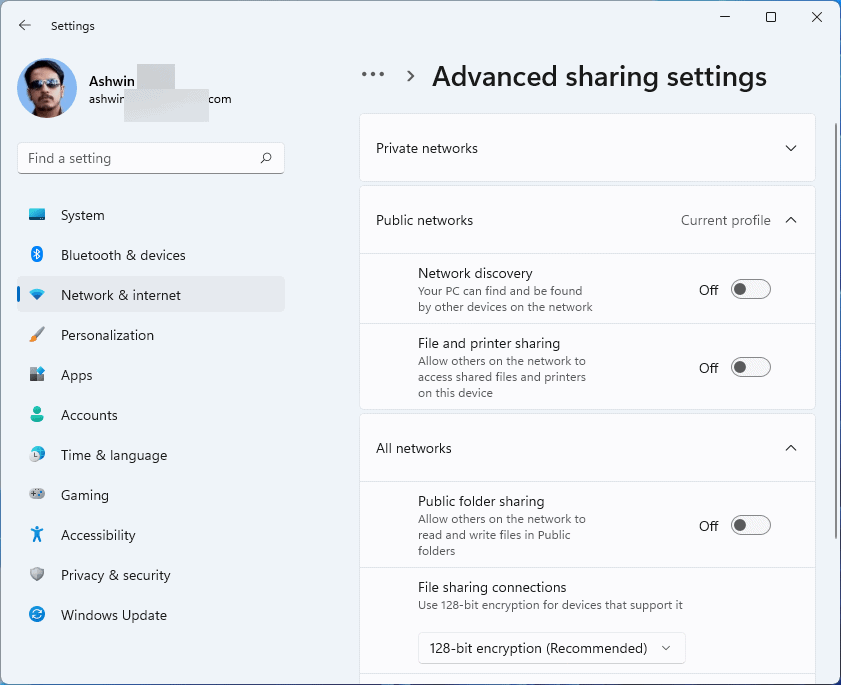The image size is (841, 685).
Task: Click the Gaming controller icon
Action: 37,494
